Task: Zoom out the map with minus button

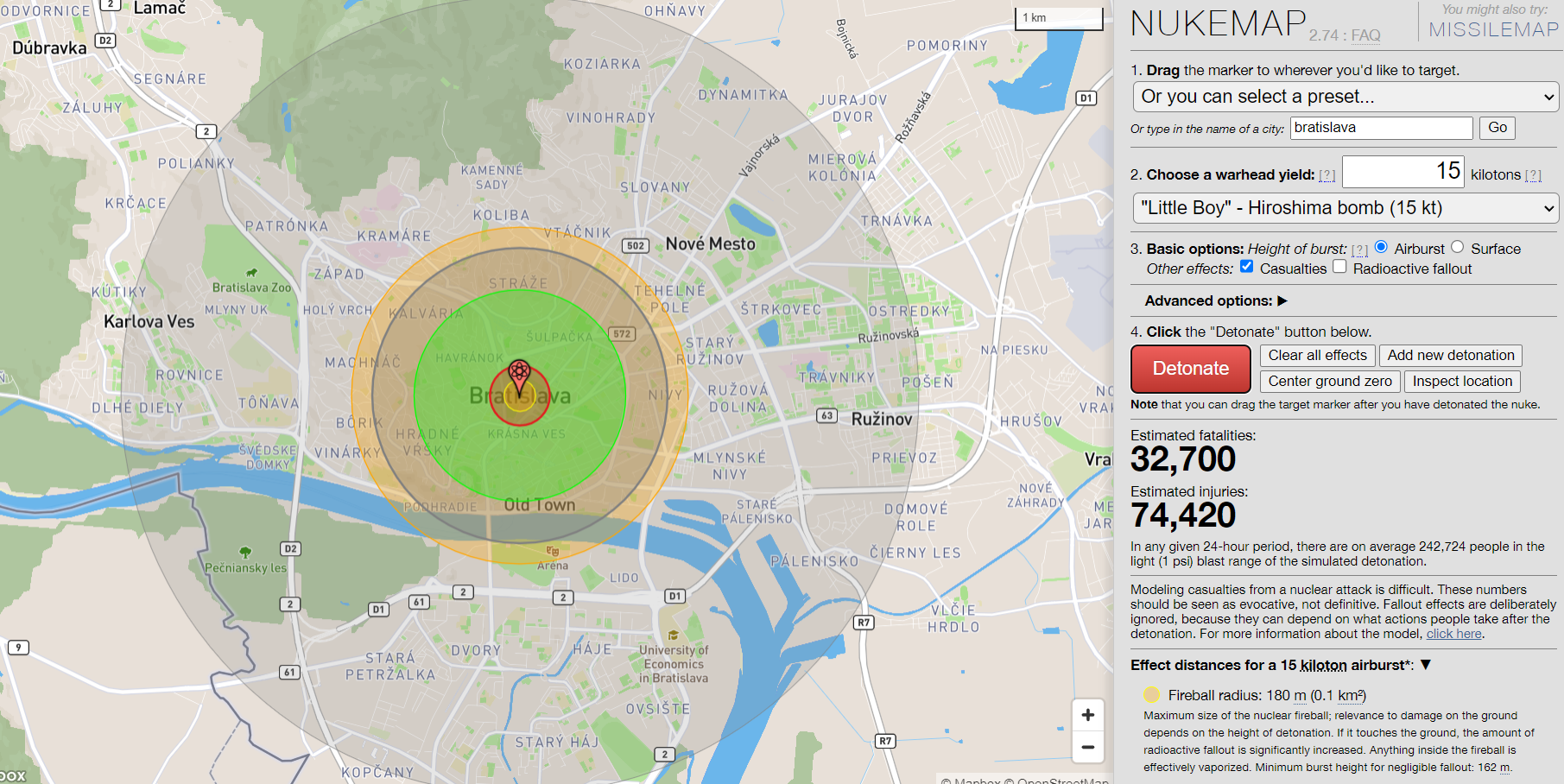Action: click(1088, 748)
